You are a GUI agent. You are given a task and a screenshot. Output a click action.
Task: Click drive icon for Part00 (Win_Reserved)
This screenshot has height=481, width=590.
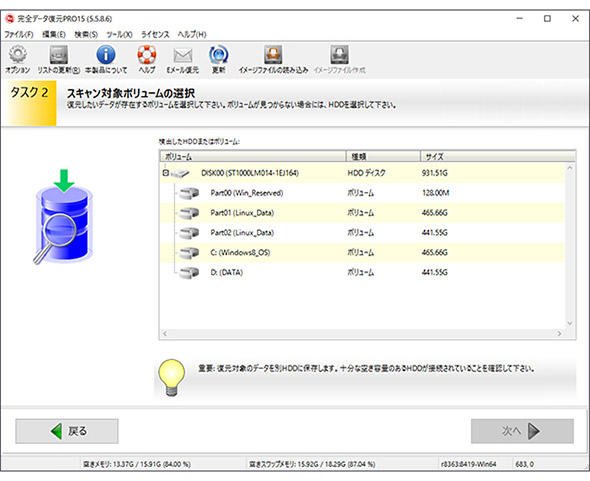coord(189,193)
